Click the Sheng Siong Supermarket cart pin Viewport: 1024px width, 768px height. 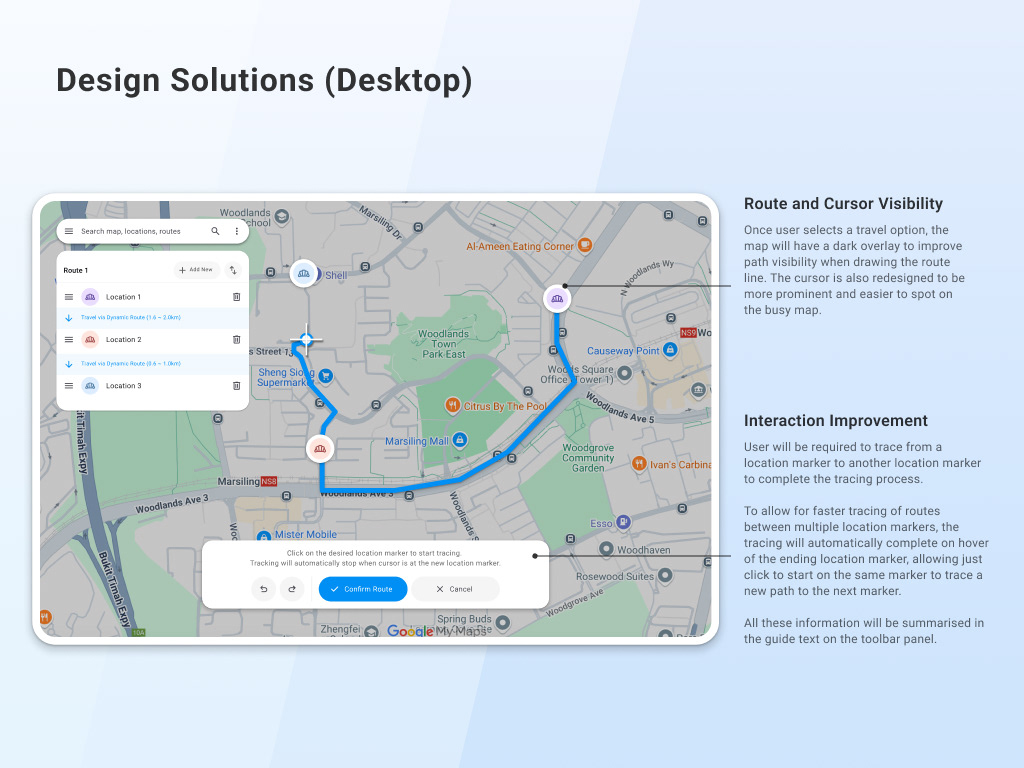326,376
